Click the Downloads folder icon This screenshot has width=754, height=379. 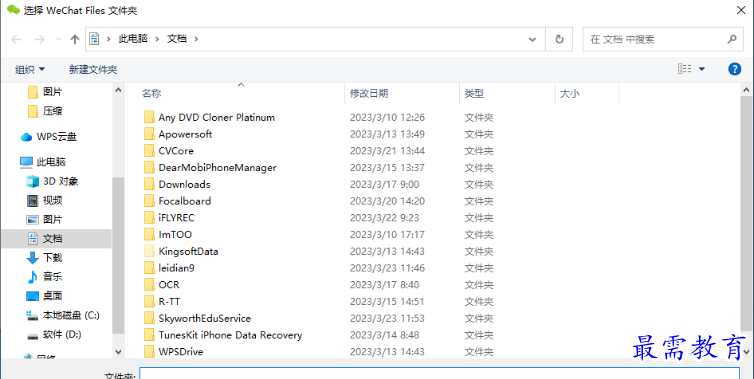[149, 184]
